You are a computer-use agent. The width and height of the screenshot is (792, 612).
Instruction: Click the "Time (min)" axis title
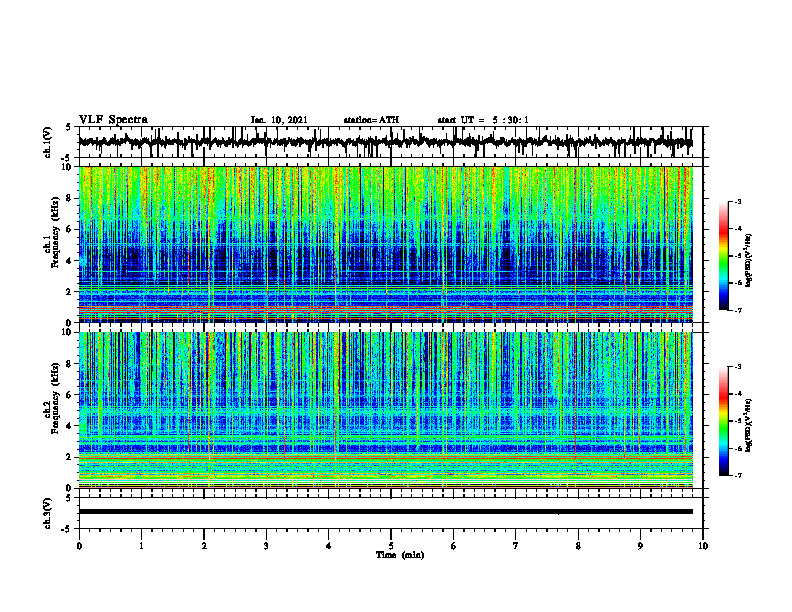click(400, 555)
